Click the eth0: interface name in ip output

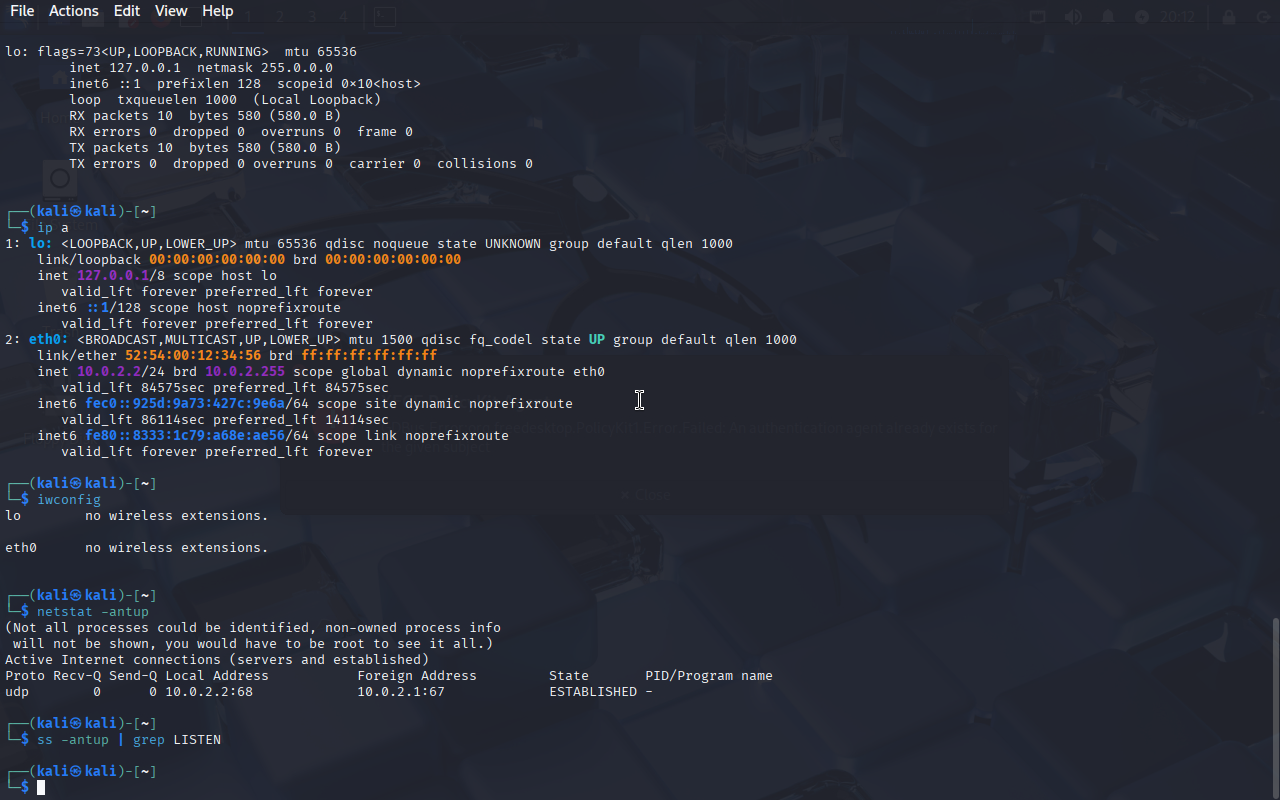pos(49,340)
